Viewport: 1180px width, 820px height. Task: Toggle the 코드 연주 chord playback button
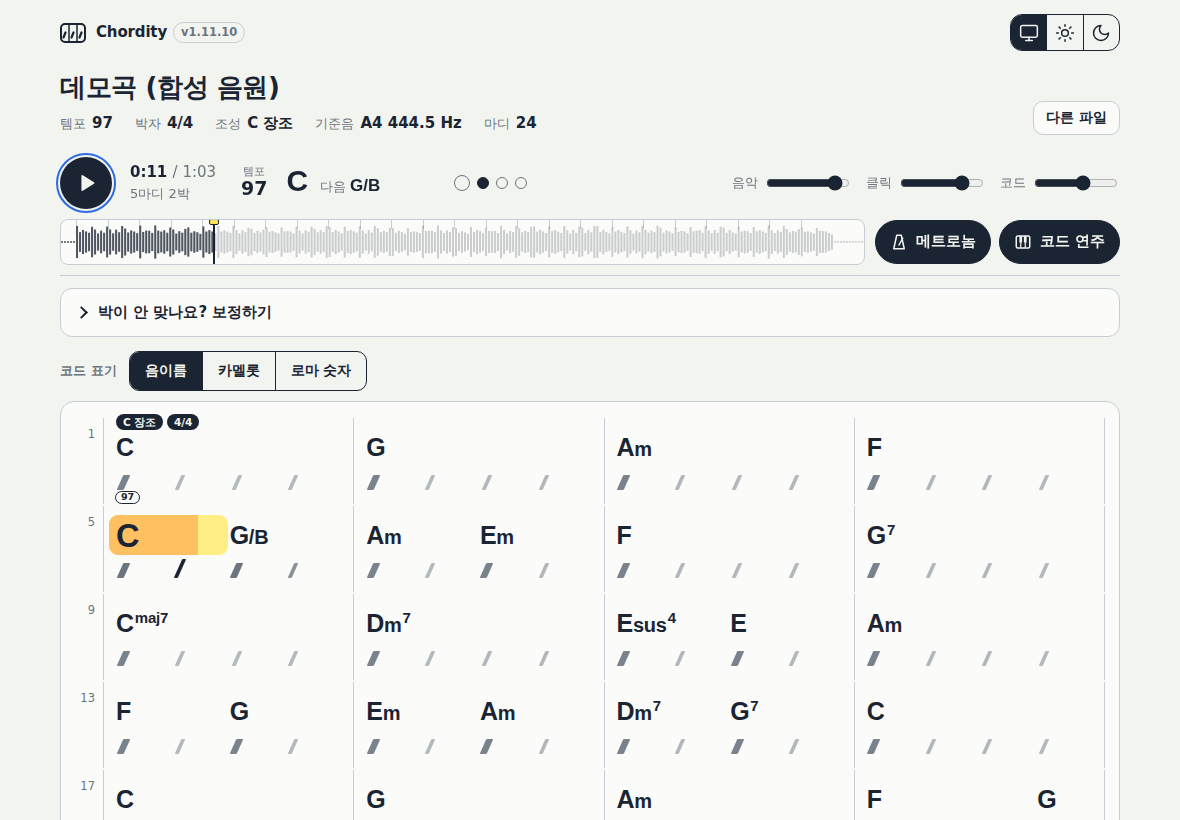click(1059, 241)
